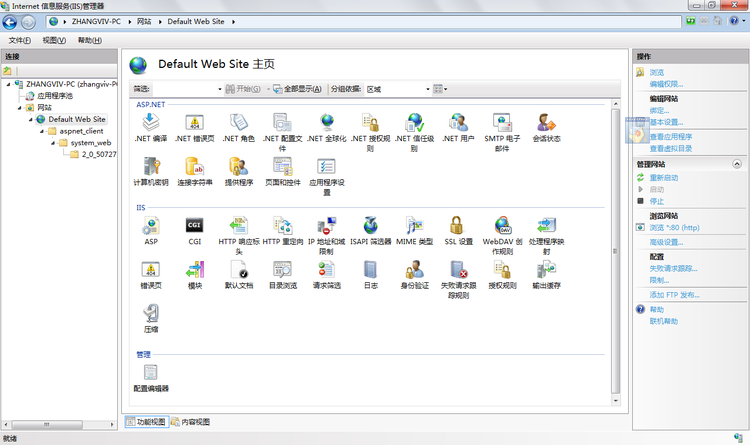Open the 请求筛选 icon

327,269
